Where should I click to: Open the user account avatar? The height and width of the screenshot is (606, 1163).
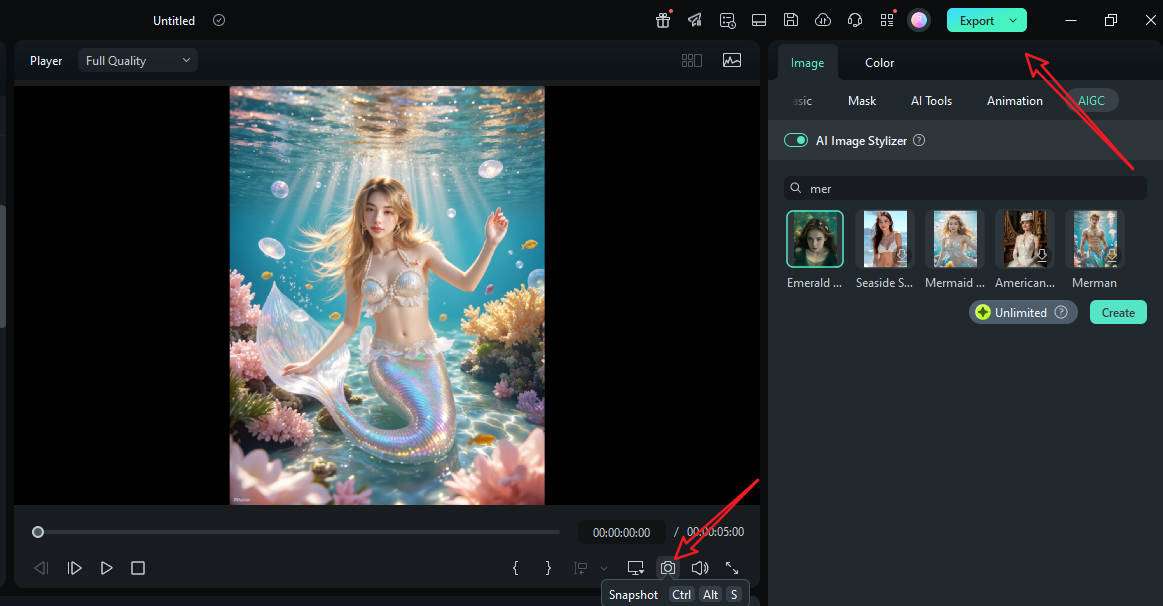pos(919,21)
